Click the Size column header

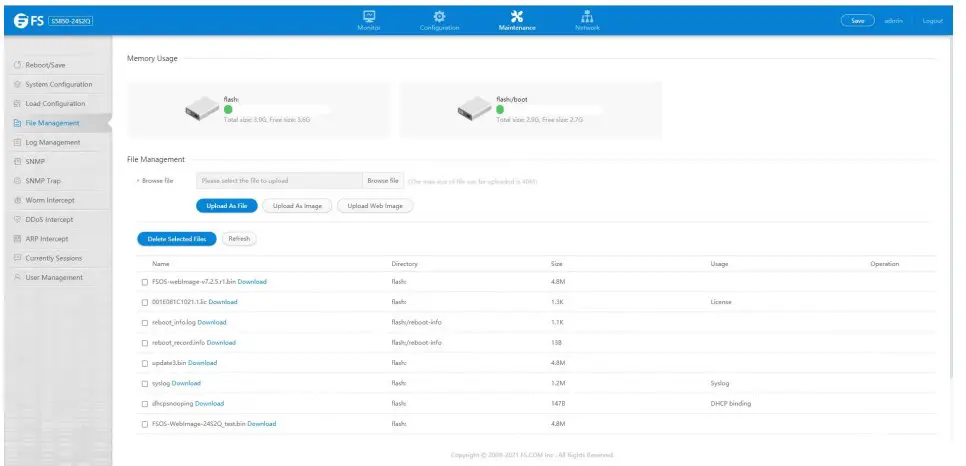click(x=556, y=264)
